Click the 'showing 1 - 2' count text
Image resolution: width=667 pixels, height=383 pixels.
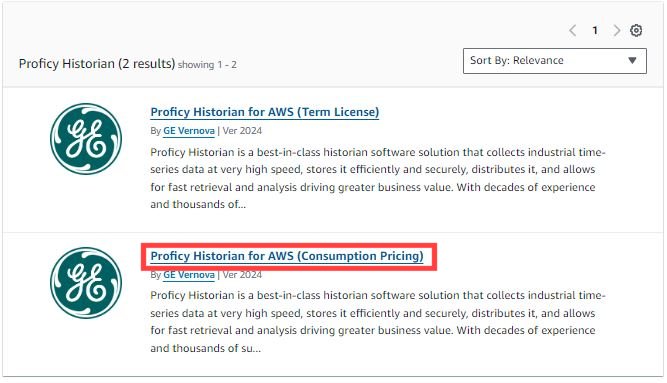tap(207, 65)
